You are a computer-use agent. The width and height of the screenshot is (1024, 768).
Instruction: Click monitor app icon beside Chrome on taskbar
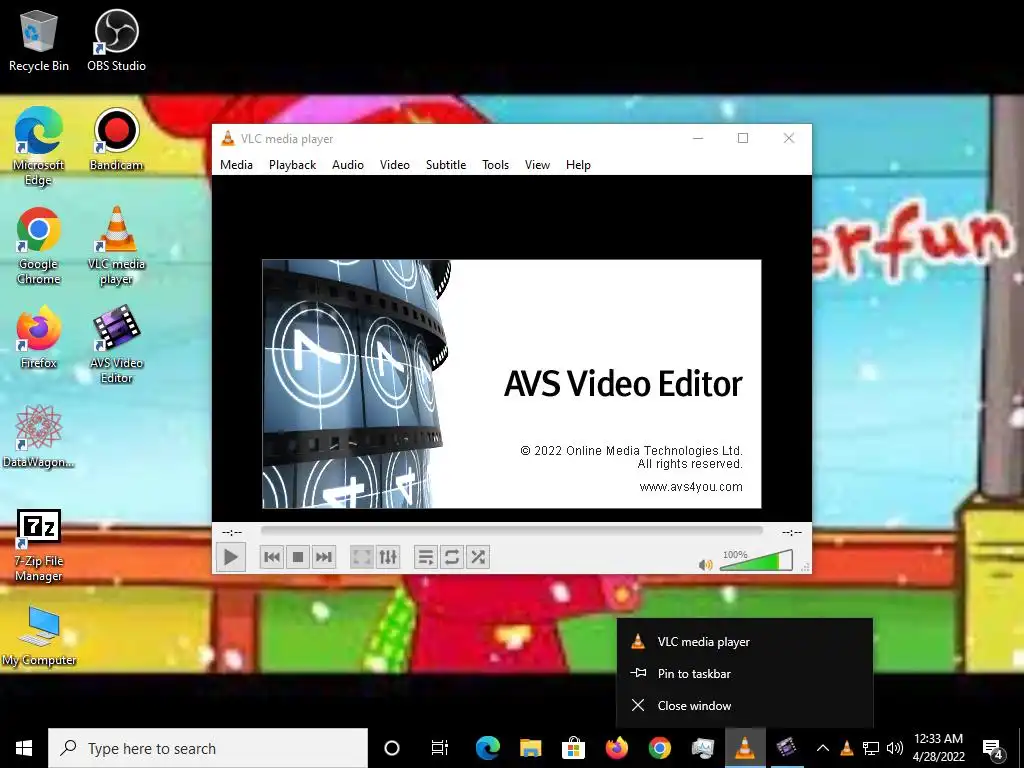(703, 748)
